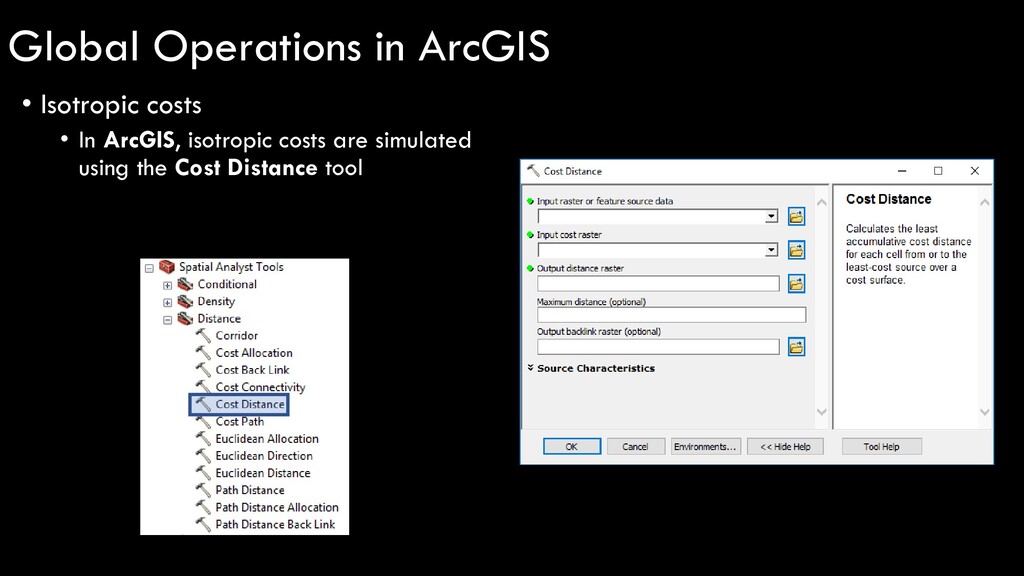Click the Path Distance hammer icon

coord(203,490)
